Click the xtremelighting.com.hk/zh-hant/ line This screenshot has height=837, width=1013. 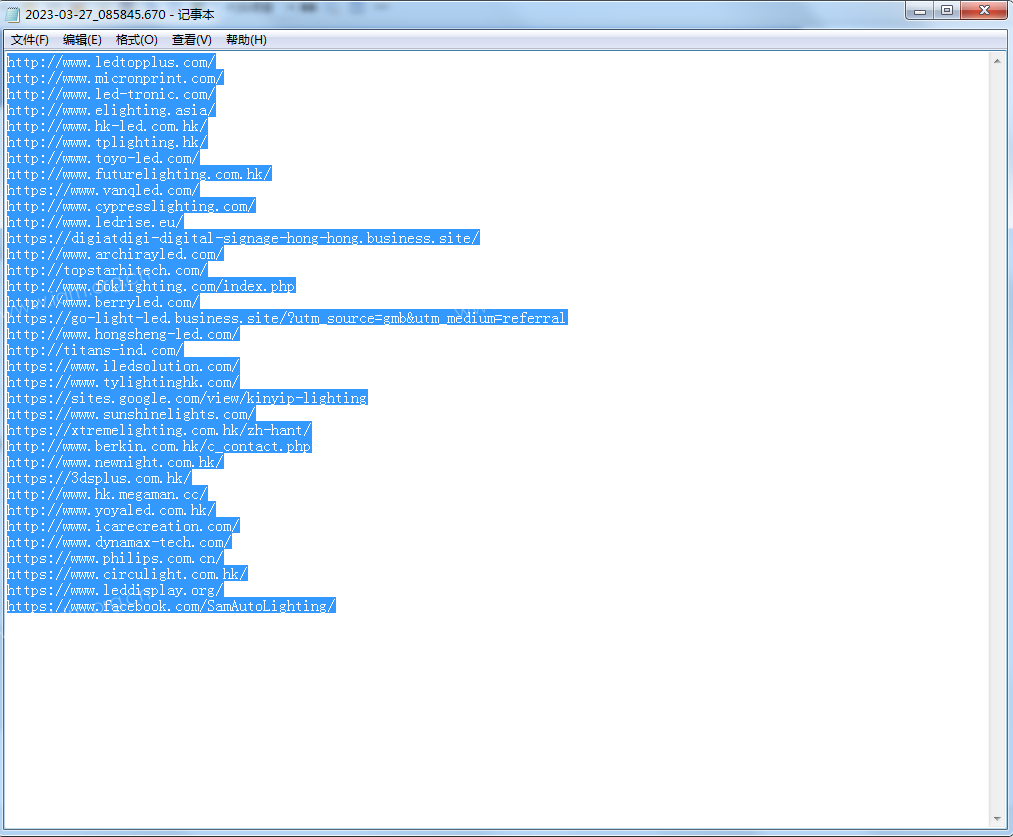tap(159, 431)
